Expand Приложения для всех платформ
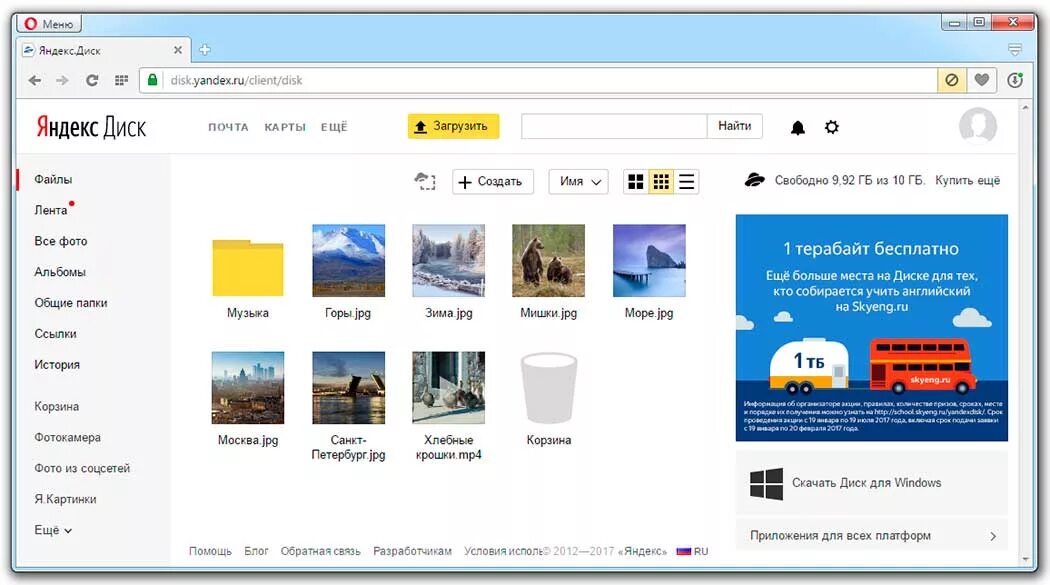 [871, 536]
